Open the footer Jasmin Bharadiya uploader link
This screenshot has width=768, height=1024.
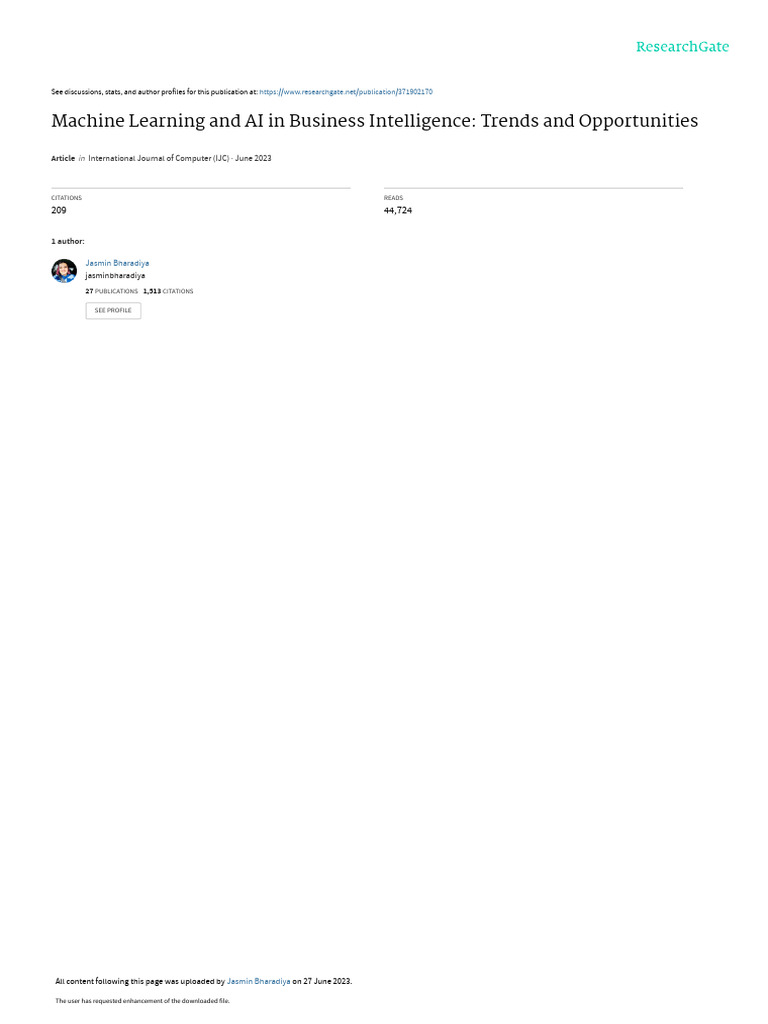[259, 981]
